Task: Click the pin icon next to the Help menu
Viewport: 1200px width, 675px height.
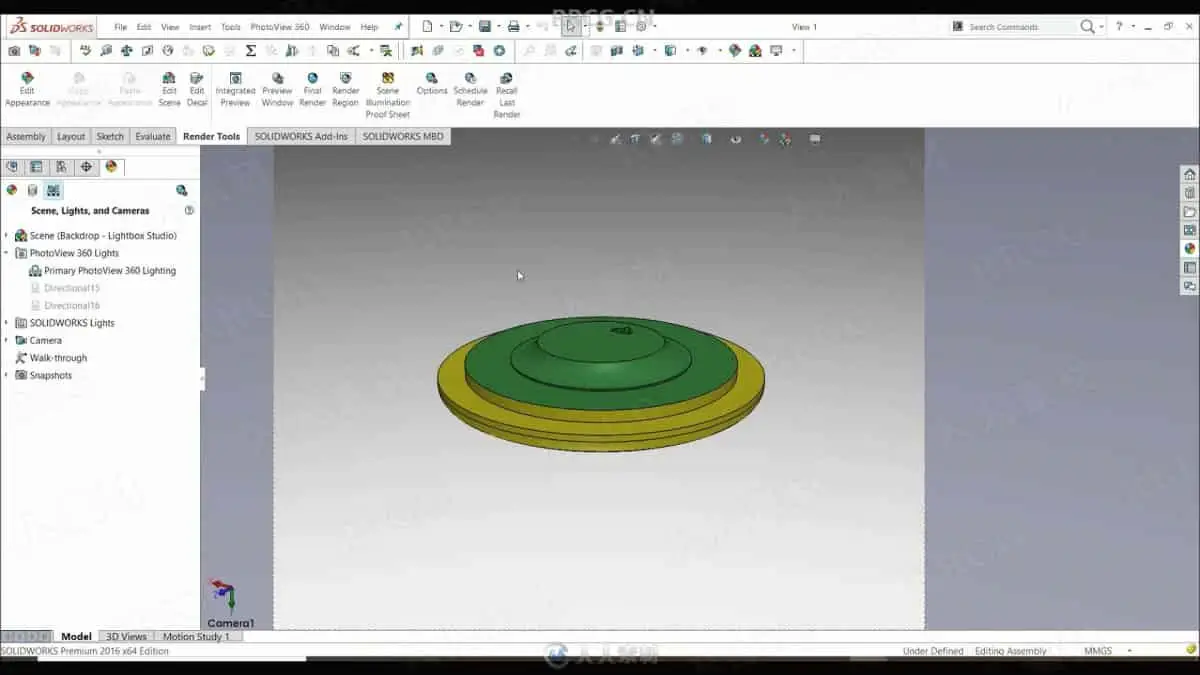Action: pyautogui.click(x=398, y=27)
